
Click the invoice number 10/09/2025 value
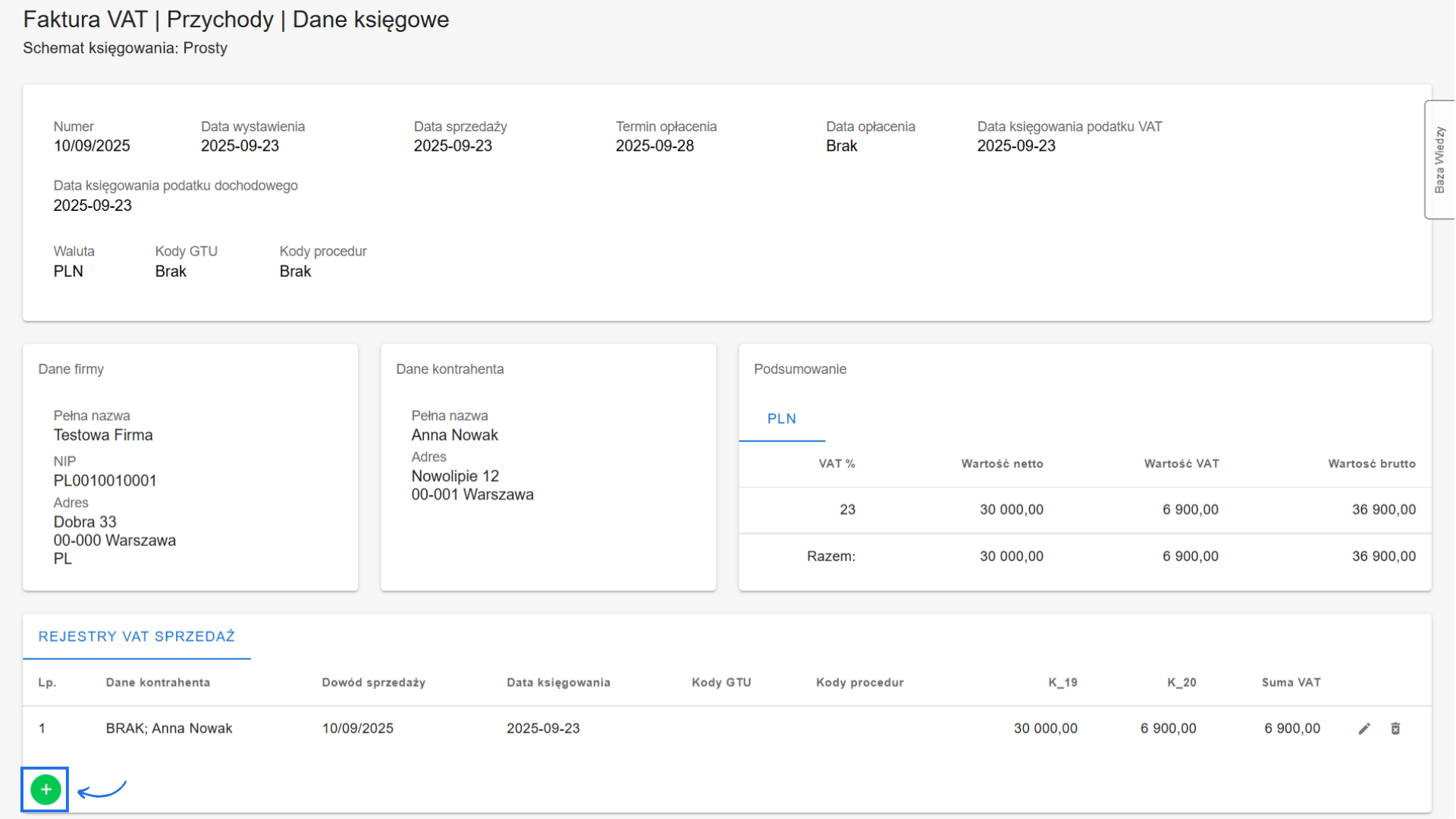(x=92, y=146)
